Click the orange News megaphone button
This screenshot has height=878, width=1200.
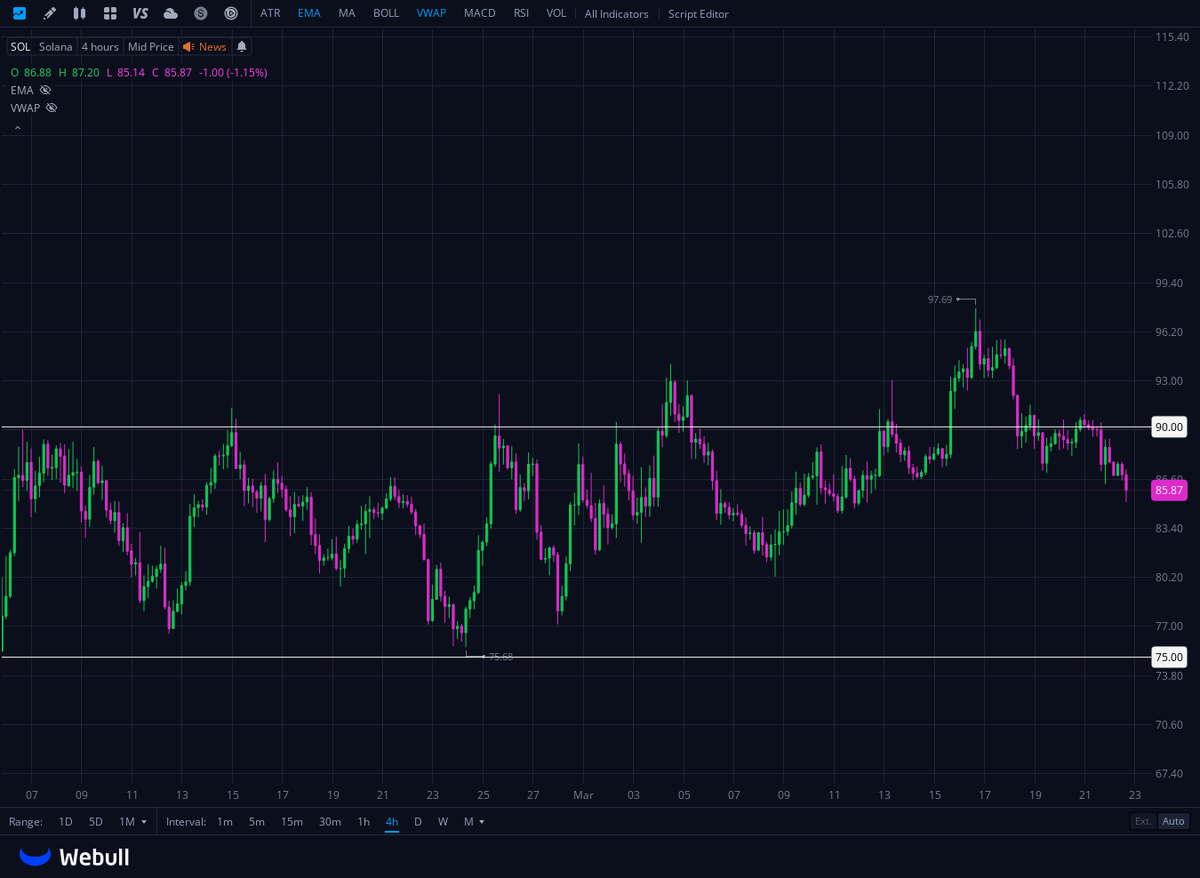pyautogui.click(x=205, y=47)
